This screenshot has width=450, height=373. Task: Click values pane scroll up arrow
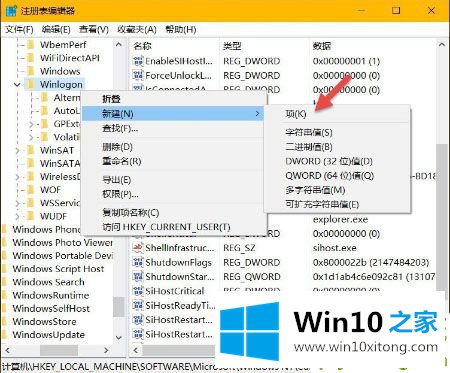[x=442, y=45]
